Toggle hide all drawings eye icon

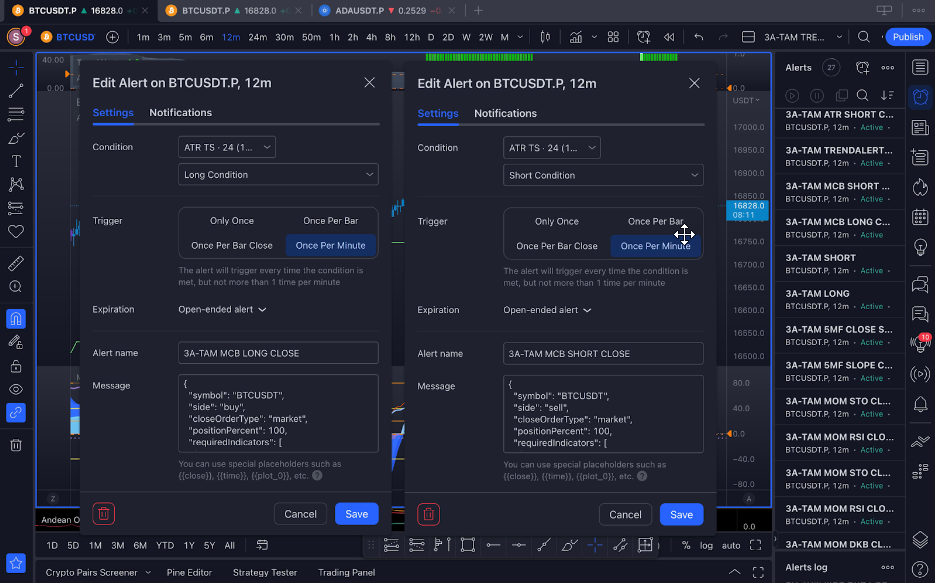(16, 389)
